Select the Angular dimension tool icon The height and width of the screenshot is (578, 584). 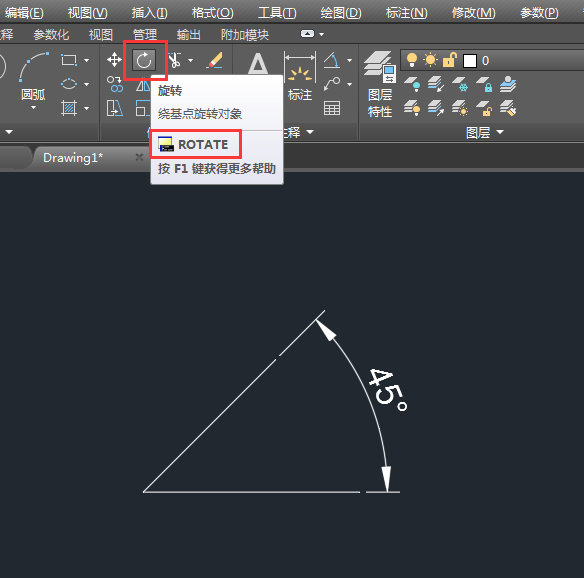(x=331, y=60)
